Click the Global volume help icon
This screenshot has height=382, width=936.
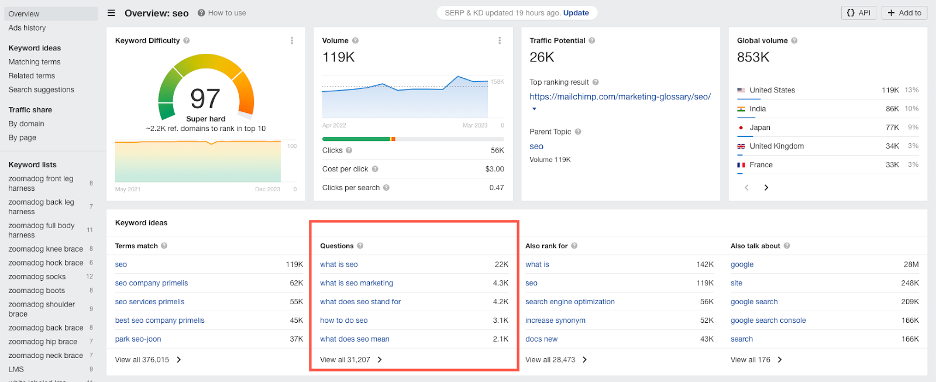click(794, 41)
